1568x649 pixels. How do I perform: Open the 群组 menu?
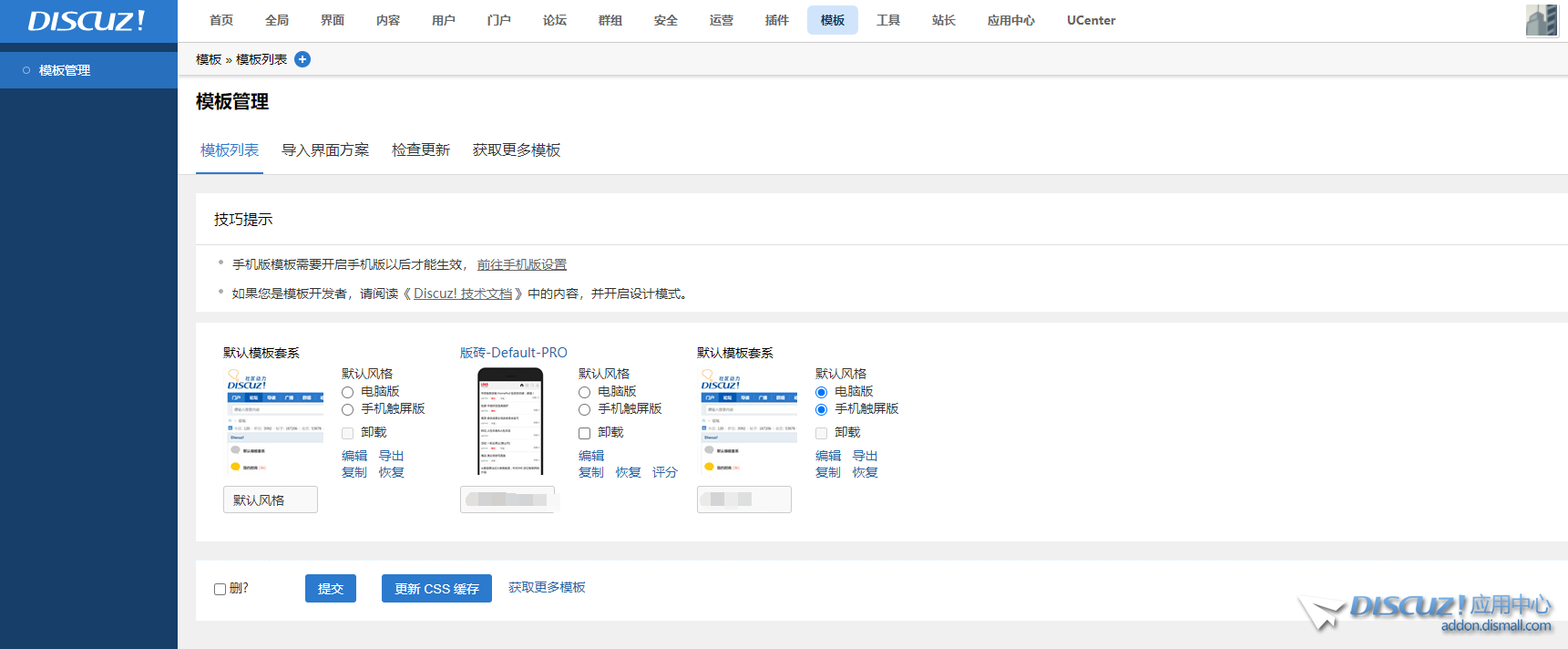tap(610, 20)
